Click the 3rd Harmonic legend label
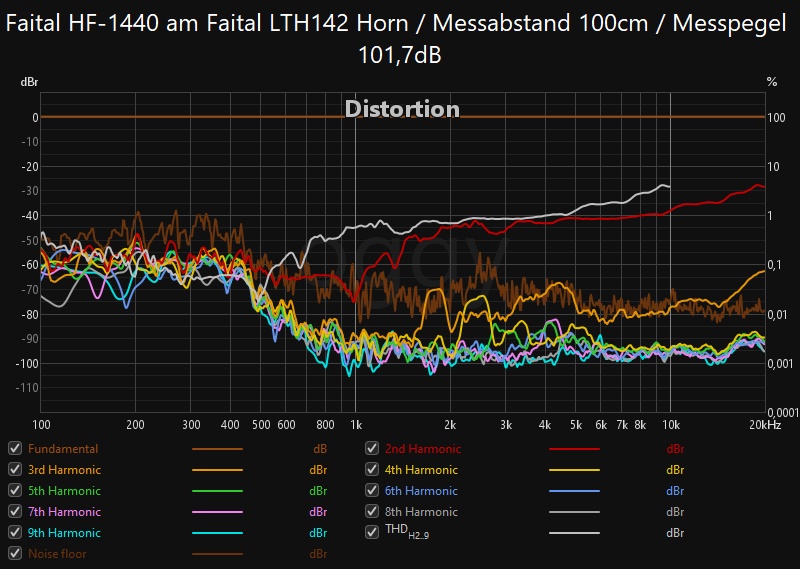 [x=64, y=469]
